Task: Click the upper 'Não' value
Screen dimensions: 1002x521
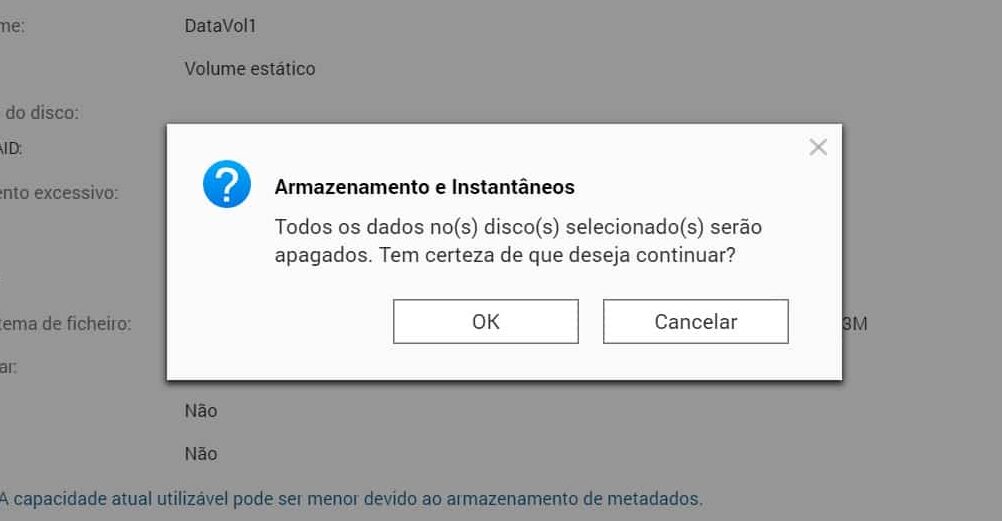Action: 200,410
